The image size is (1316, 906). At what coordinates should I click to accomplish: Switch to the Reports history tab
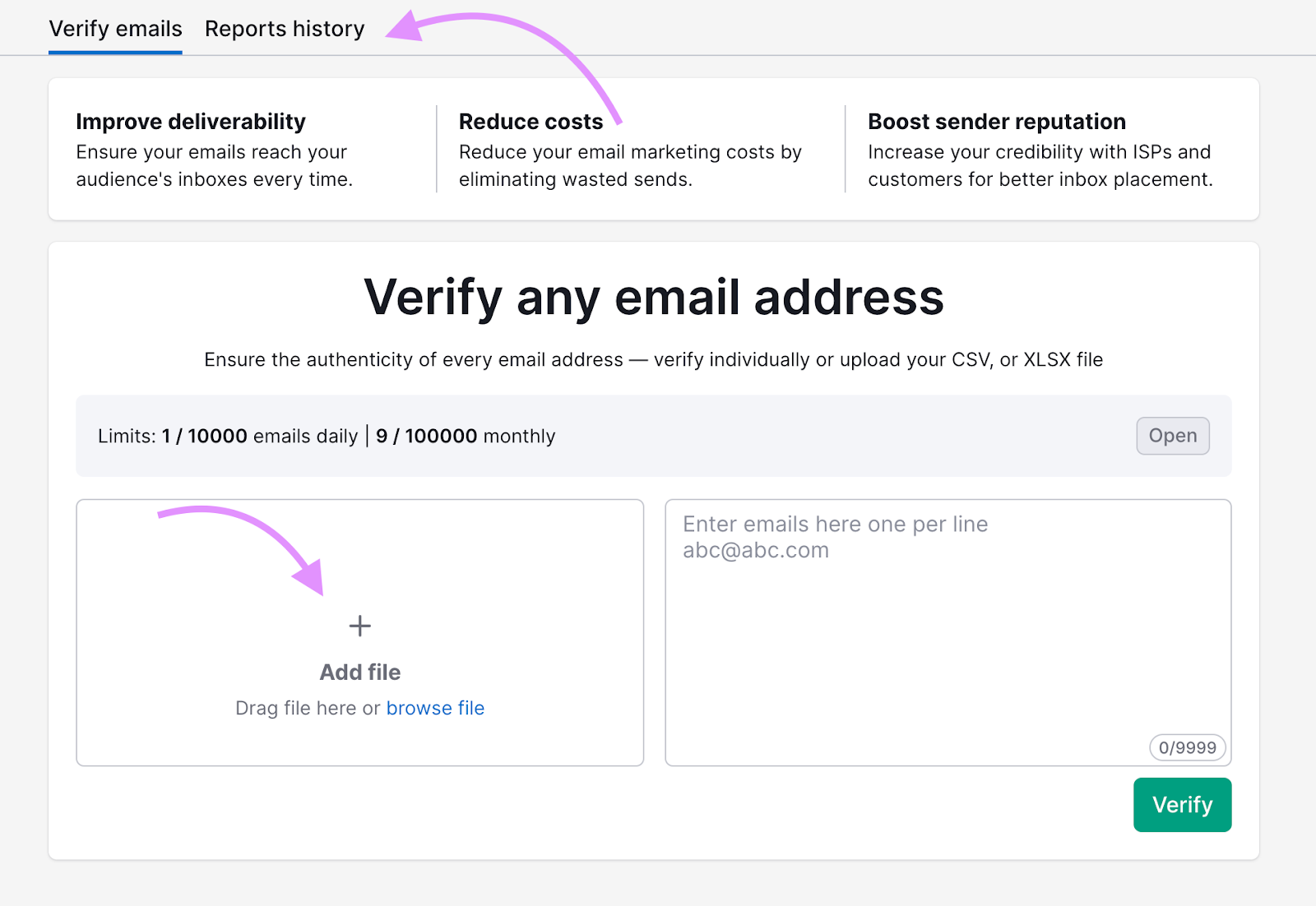click(x=285, y=29)
